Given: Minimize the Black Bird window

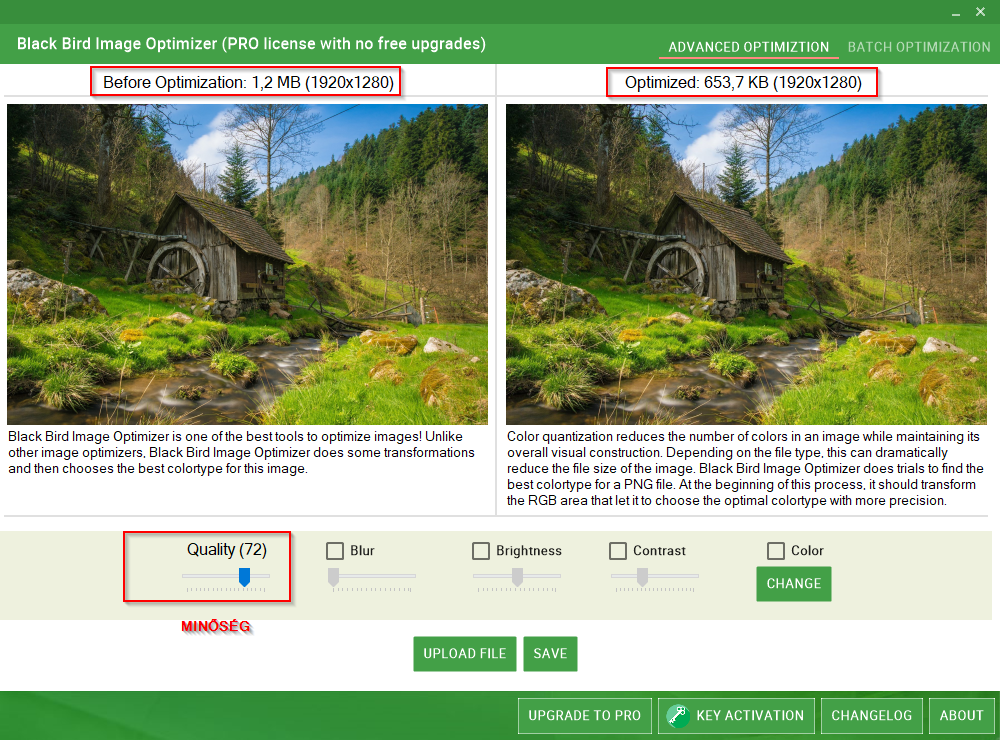Looking at the screenshot, I should 953,12.
